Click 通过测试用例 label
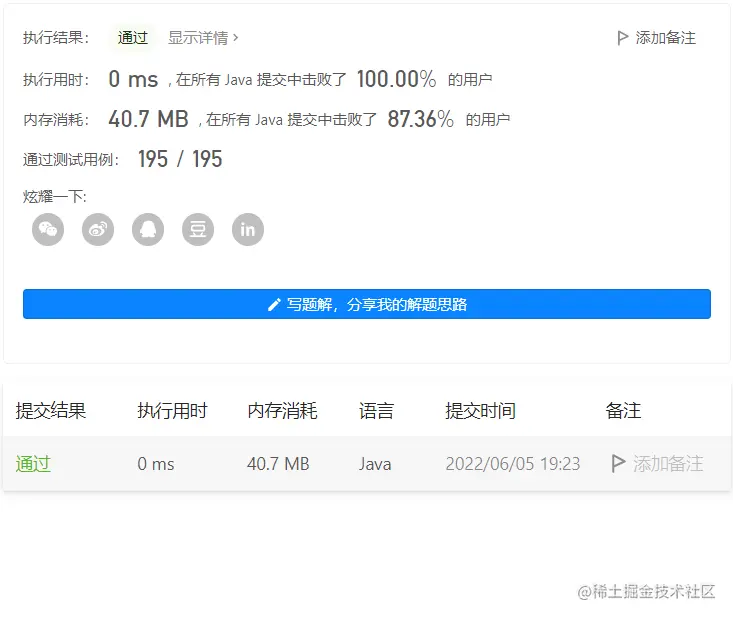733x618 pixels. [x=71, y=159]
